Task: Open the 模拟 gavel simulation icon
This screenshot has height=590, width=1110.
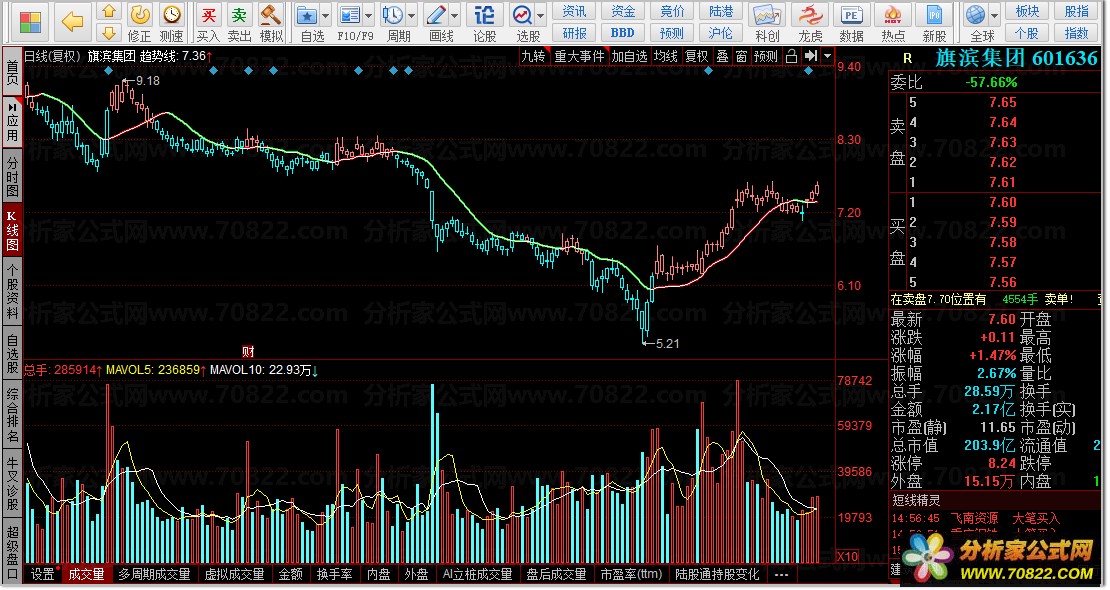Action: coord(271,15)
